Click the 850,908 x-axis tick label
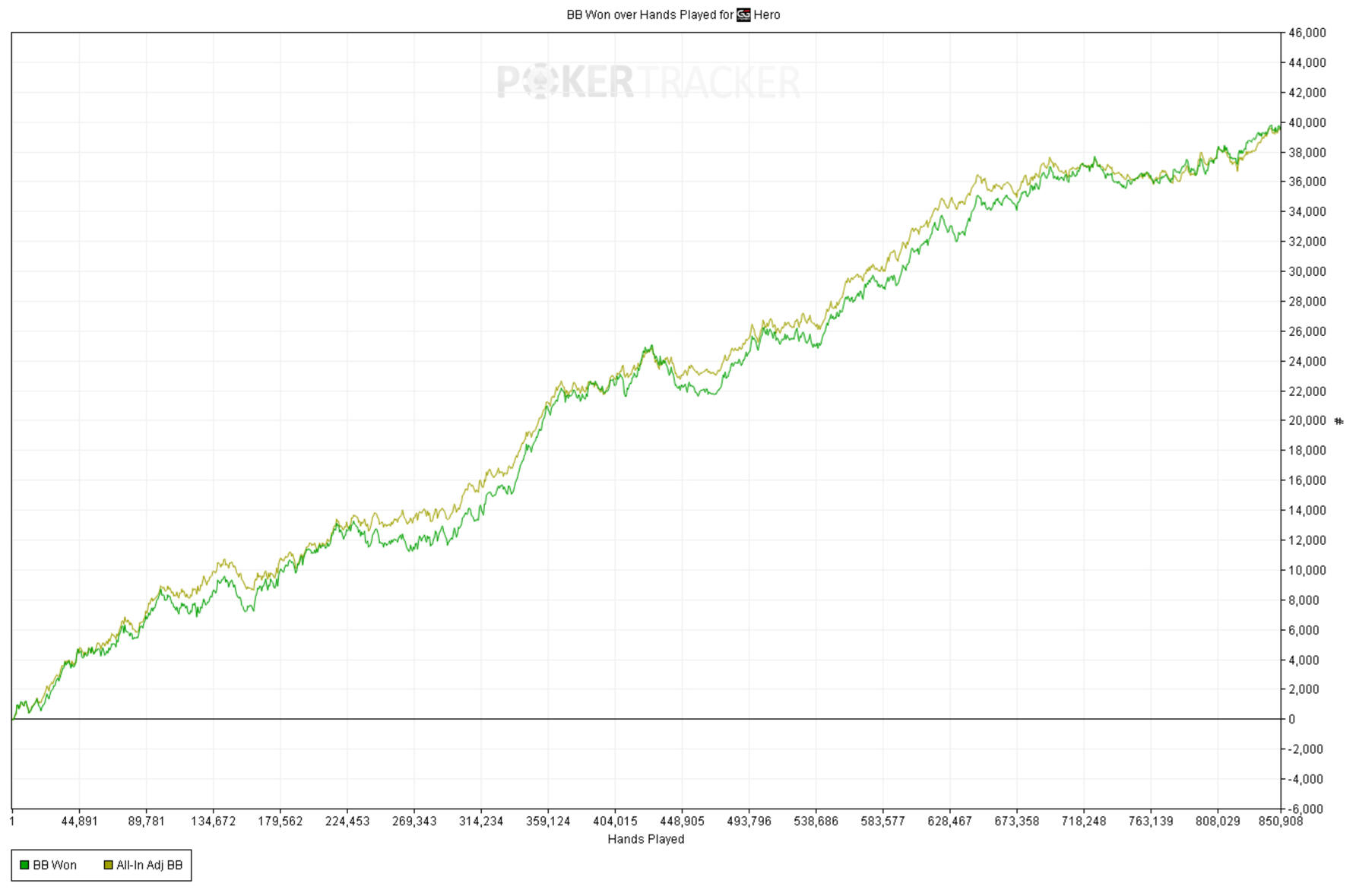 (1281, 822)
